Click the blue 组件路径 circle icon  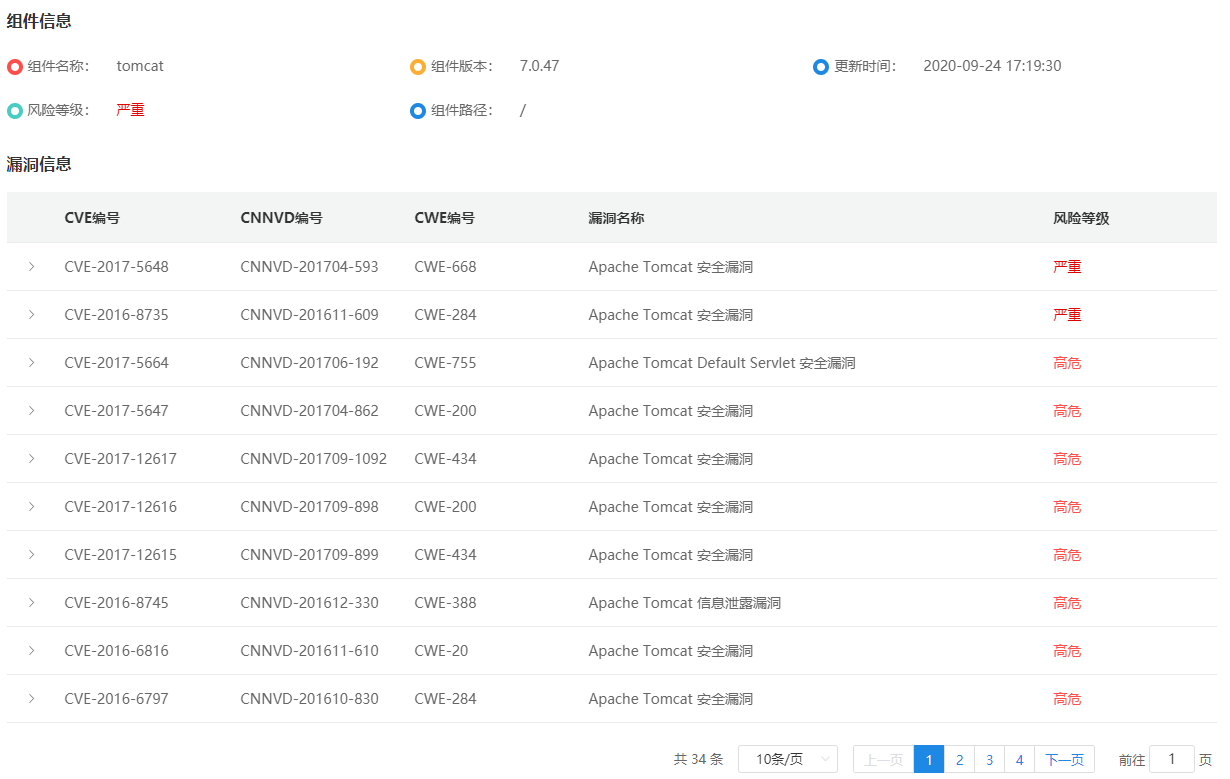[x=418, y=111]
